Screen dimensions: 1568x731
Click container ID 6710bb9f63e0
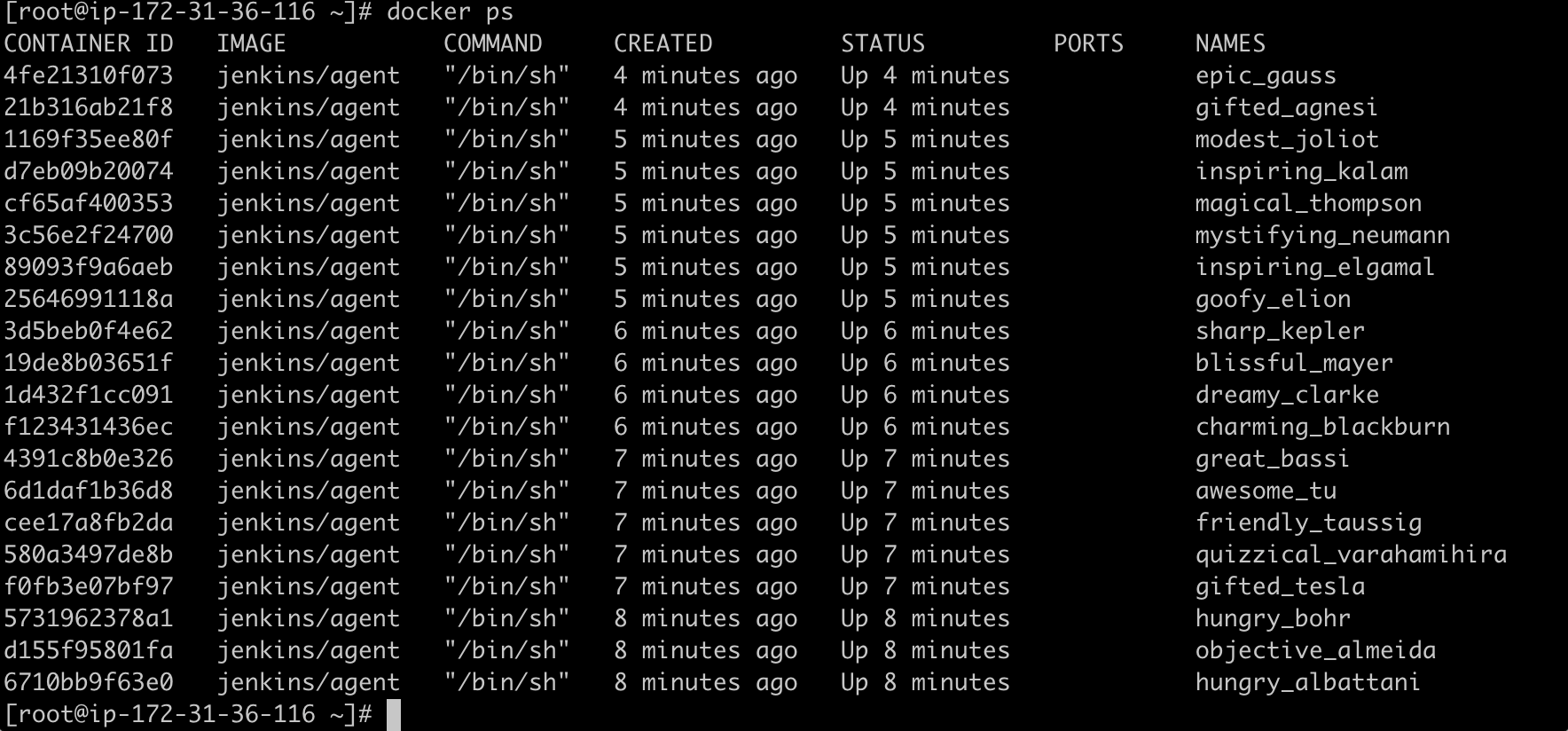tap(89, 682)
